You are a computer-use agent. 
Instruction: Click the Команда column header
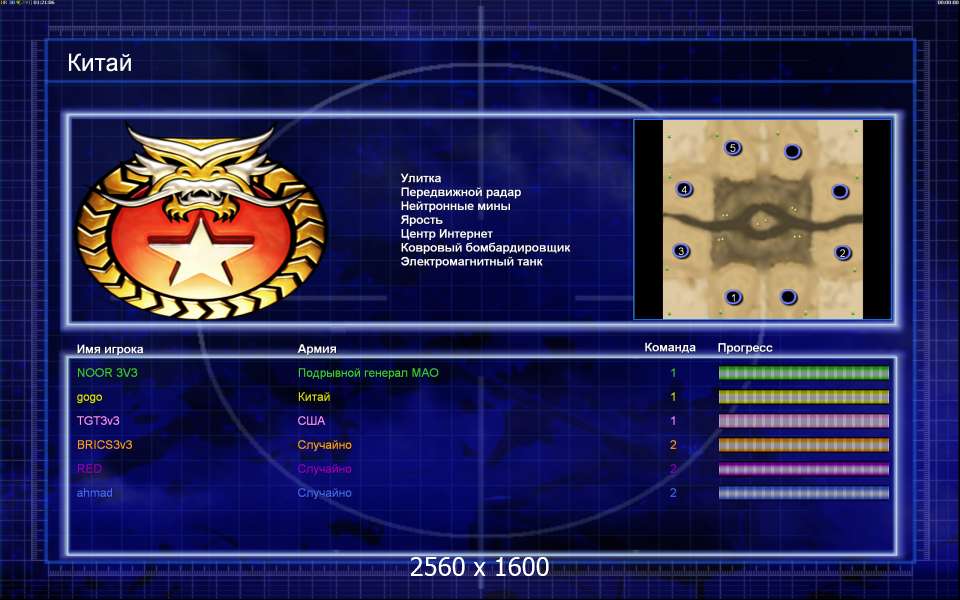(670, 348)
